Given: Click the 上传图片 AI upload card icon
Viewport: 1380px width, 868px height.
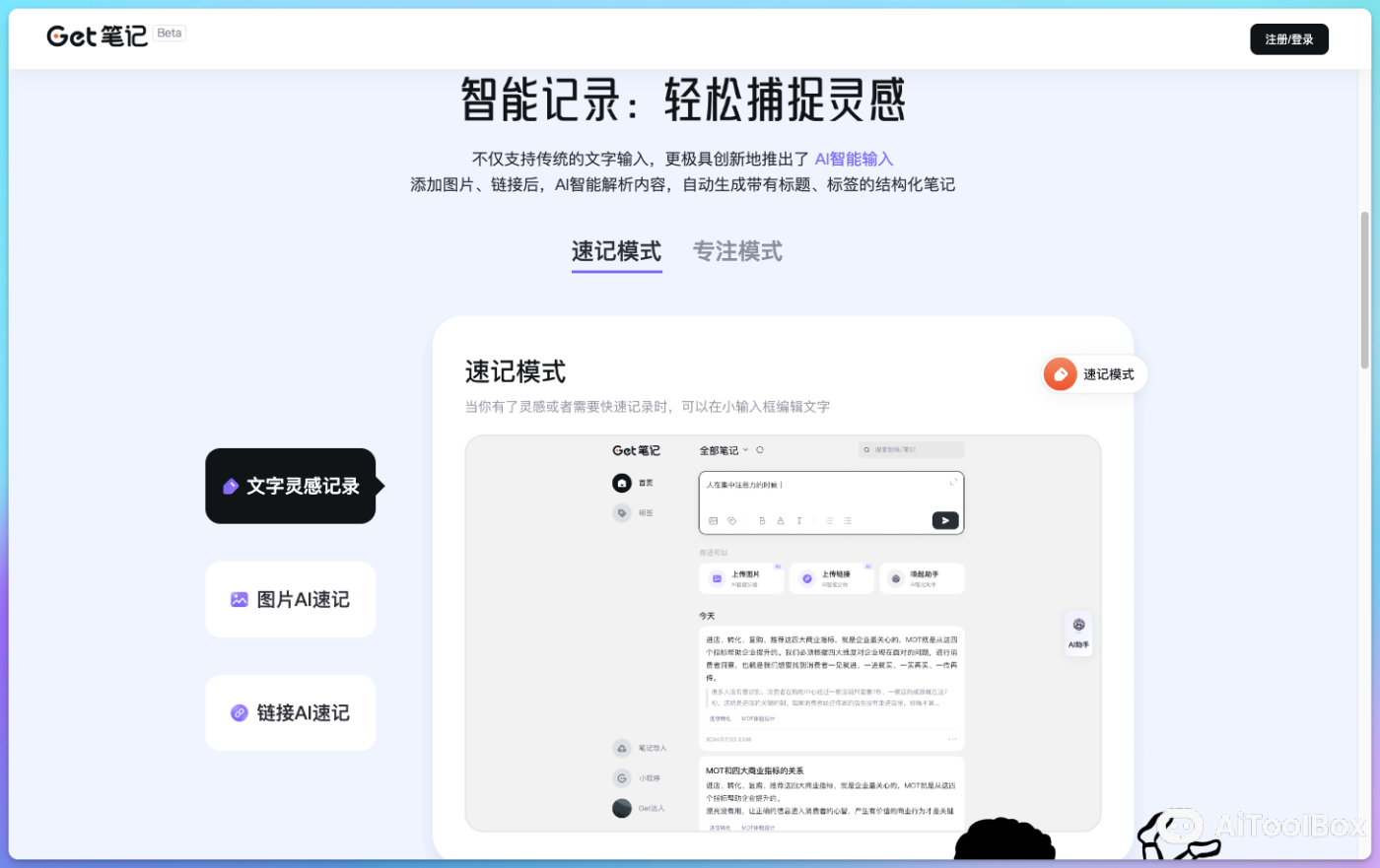Looking at the screenshot, I should click(718, 578).
